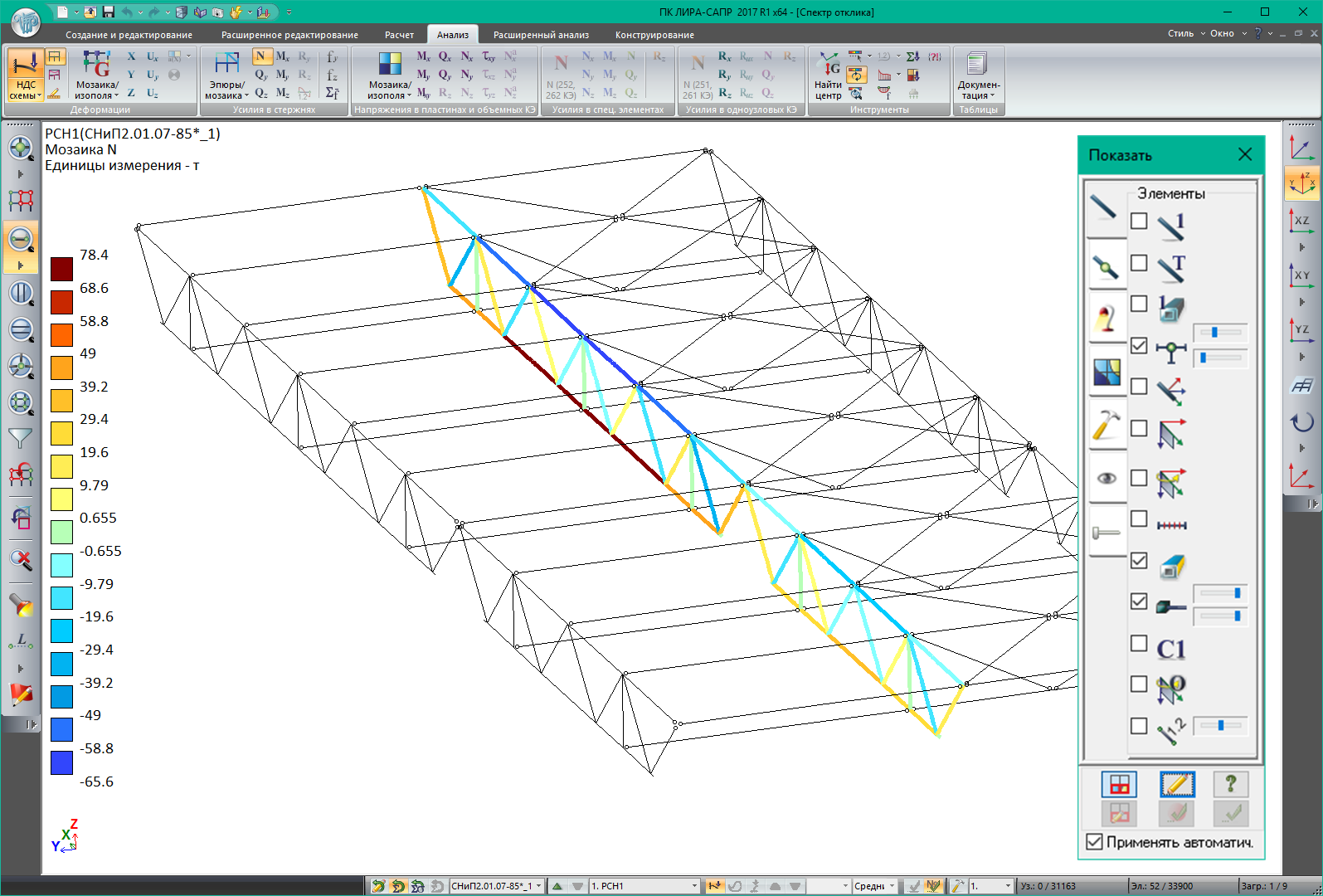Select the Mx torsion moment icon
The height and width of the screenshot is (896, 1323).
pos(283,56)
